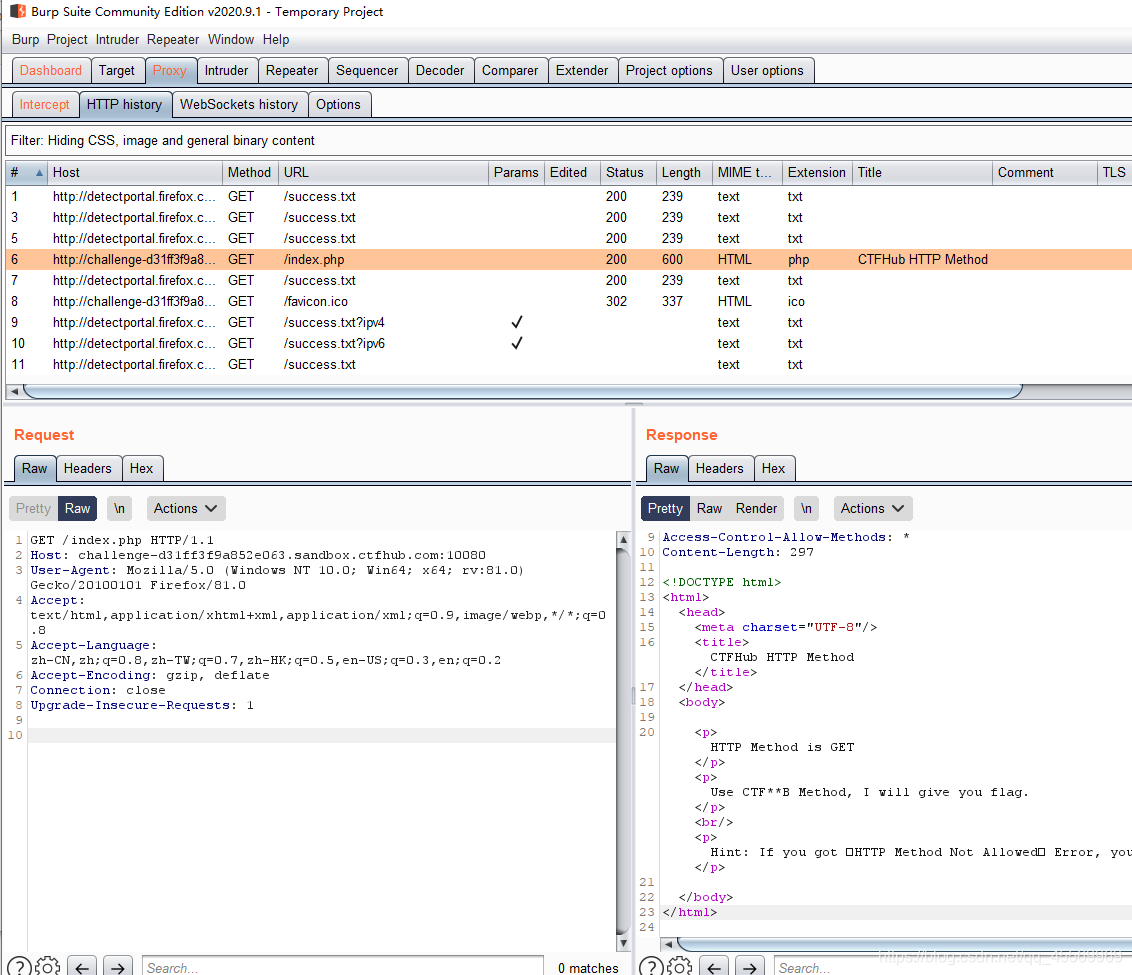Sort history by Title column
Image resolution: width=1132 pixels, height=975 pixels.
[x=923, y=172]
